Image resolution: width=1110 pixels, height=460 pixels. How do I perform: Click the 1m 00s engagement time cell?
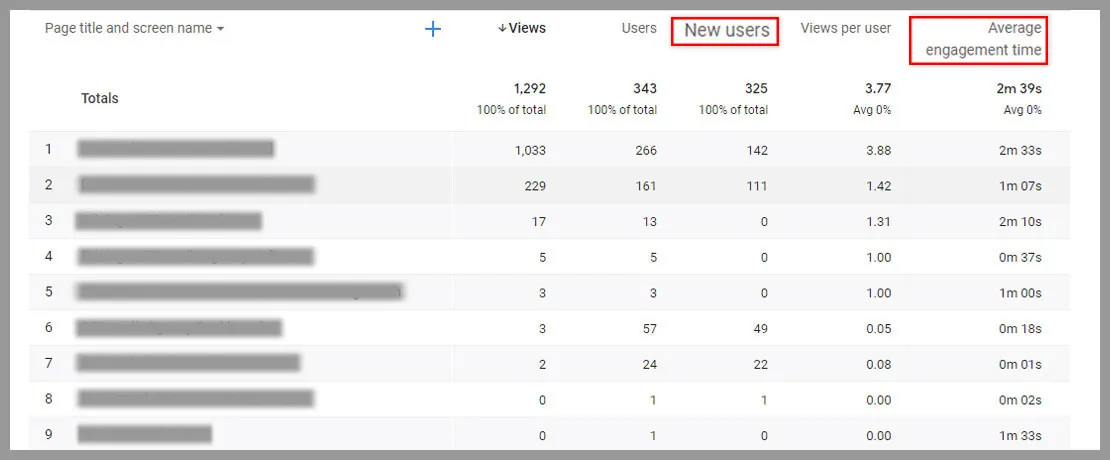click(1019, 292)
